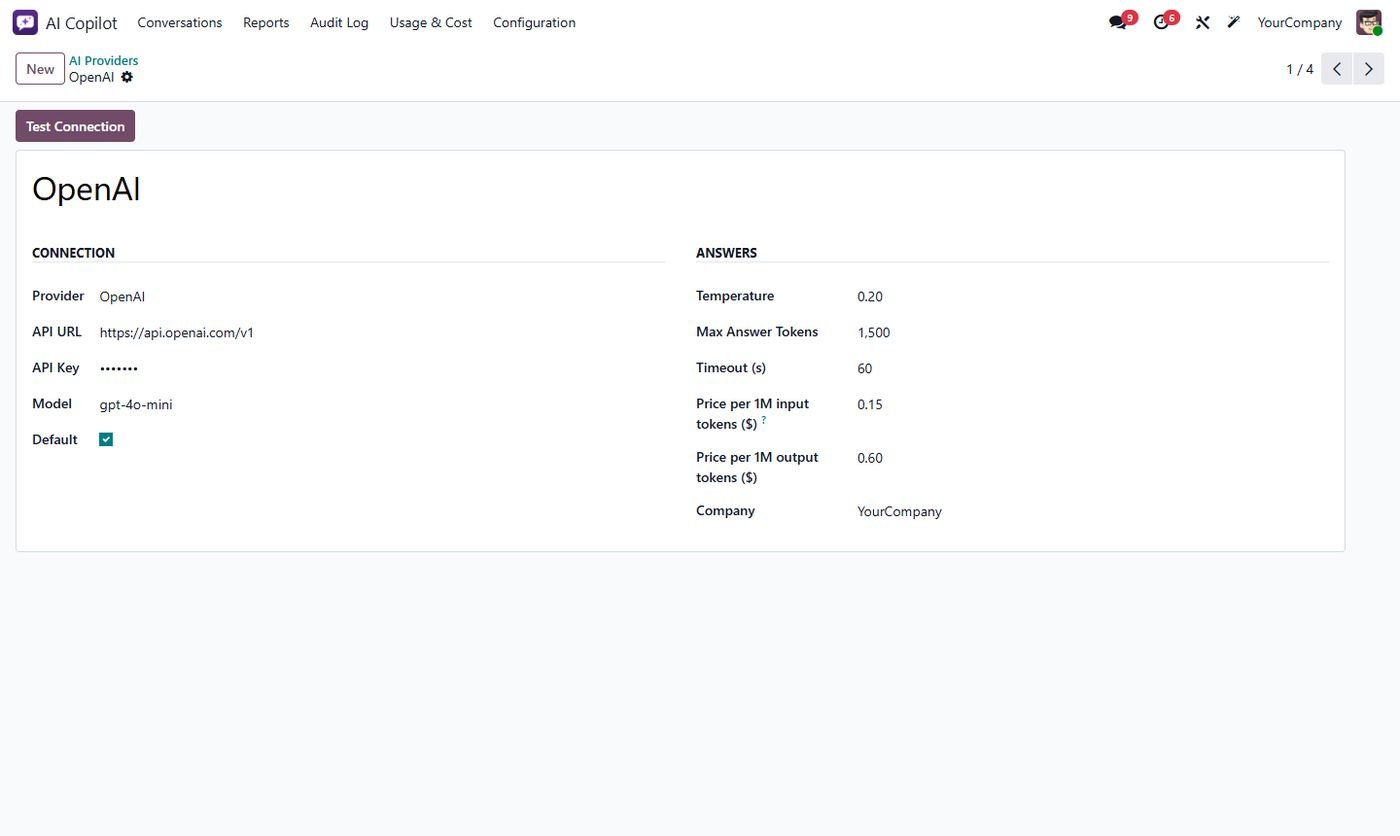
Task: Click the Test Connection button
Action: 75,126
